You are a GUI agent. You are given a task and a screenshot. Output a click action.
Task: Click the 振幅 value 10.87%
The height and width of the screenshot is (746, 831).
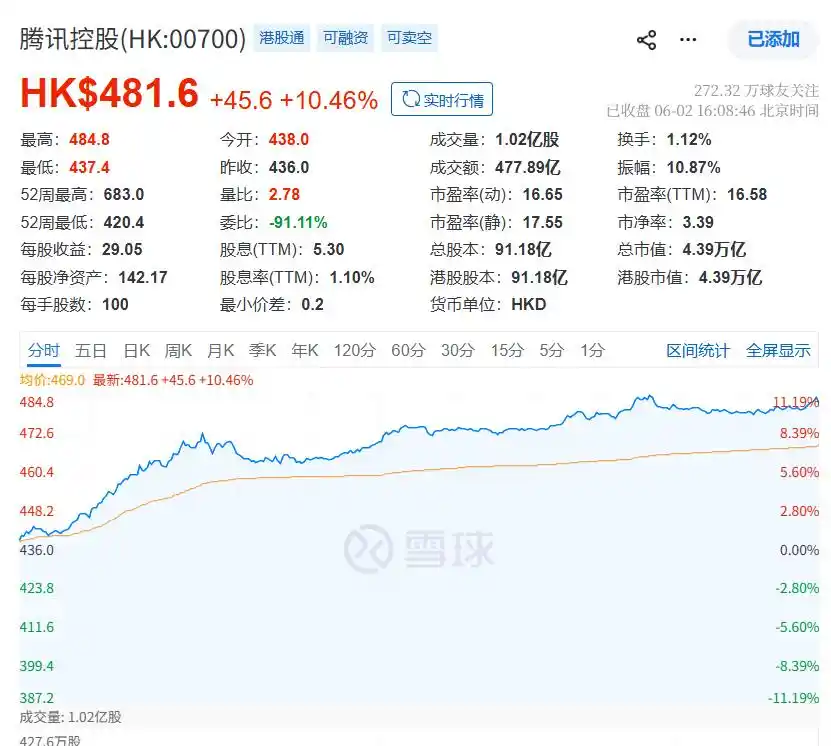694,167
